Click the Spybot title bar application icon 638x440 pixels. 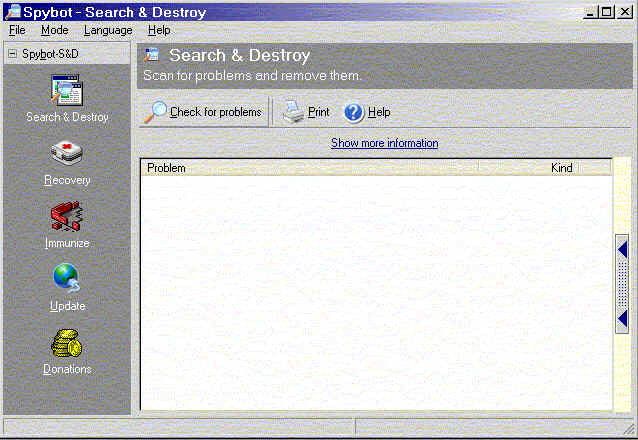coord(12,11)
